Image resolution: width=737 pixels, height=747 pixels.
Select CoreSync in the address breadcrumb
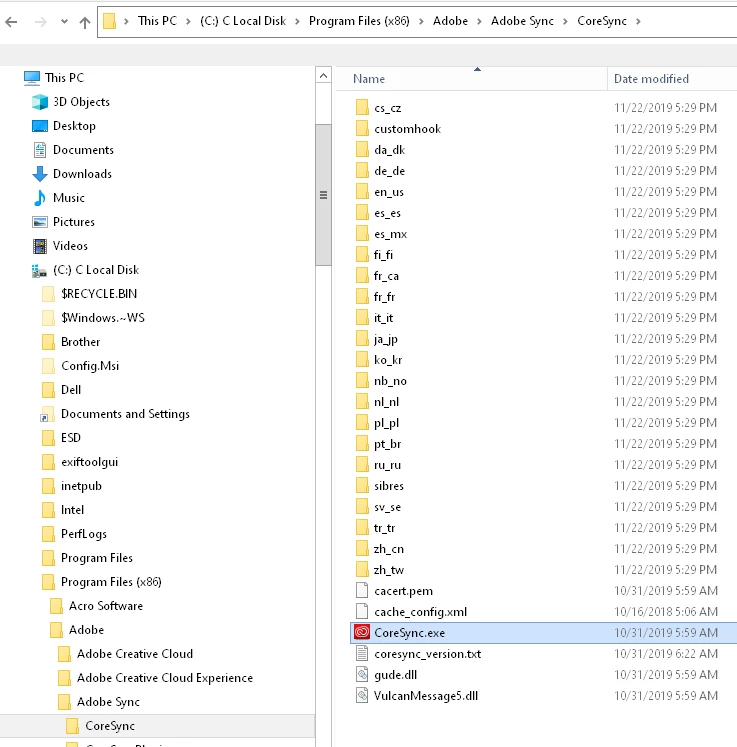tap(602, 21)
